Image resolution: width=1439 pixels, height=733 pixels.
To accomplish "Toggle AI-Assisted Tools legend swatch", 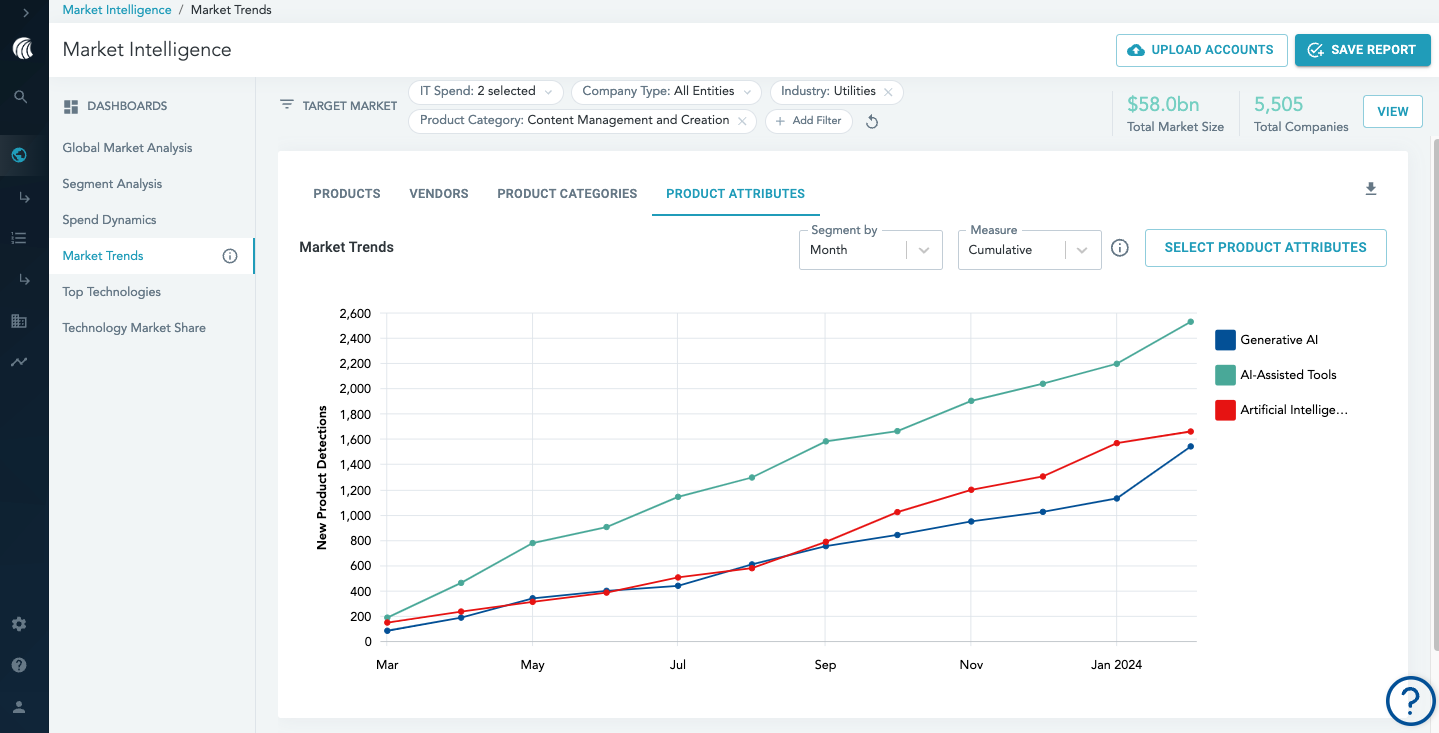I will [x=1226, y=375].
